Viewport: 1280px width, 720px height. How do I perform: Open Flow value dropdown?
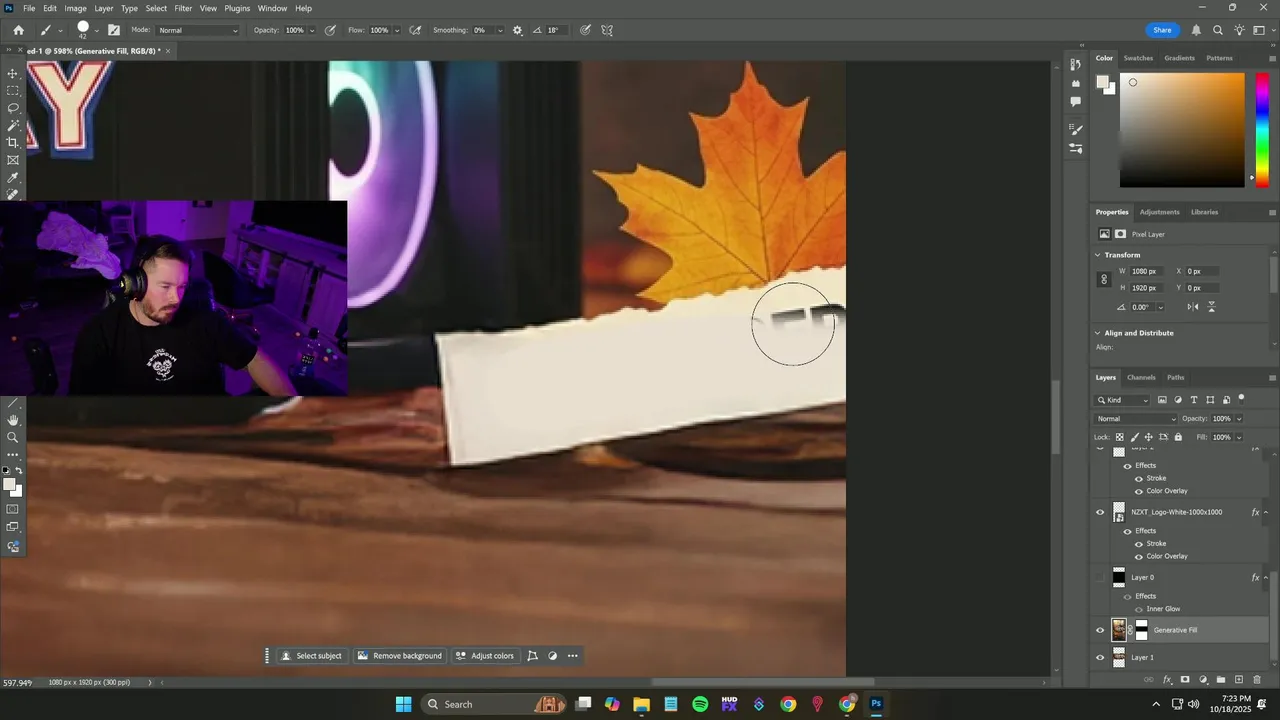click(396, 30)
